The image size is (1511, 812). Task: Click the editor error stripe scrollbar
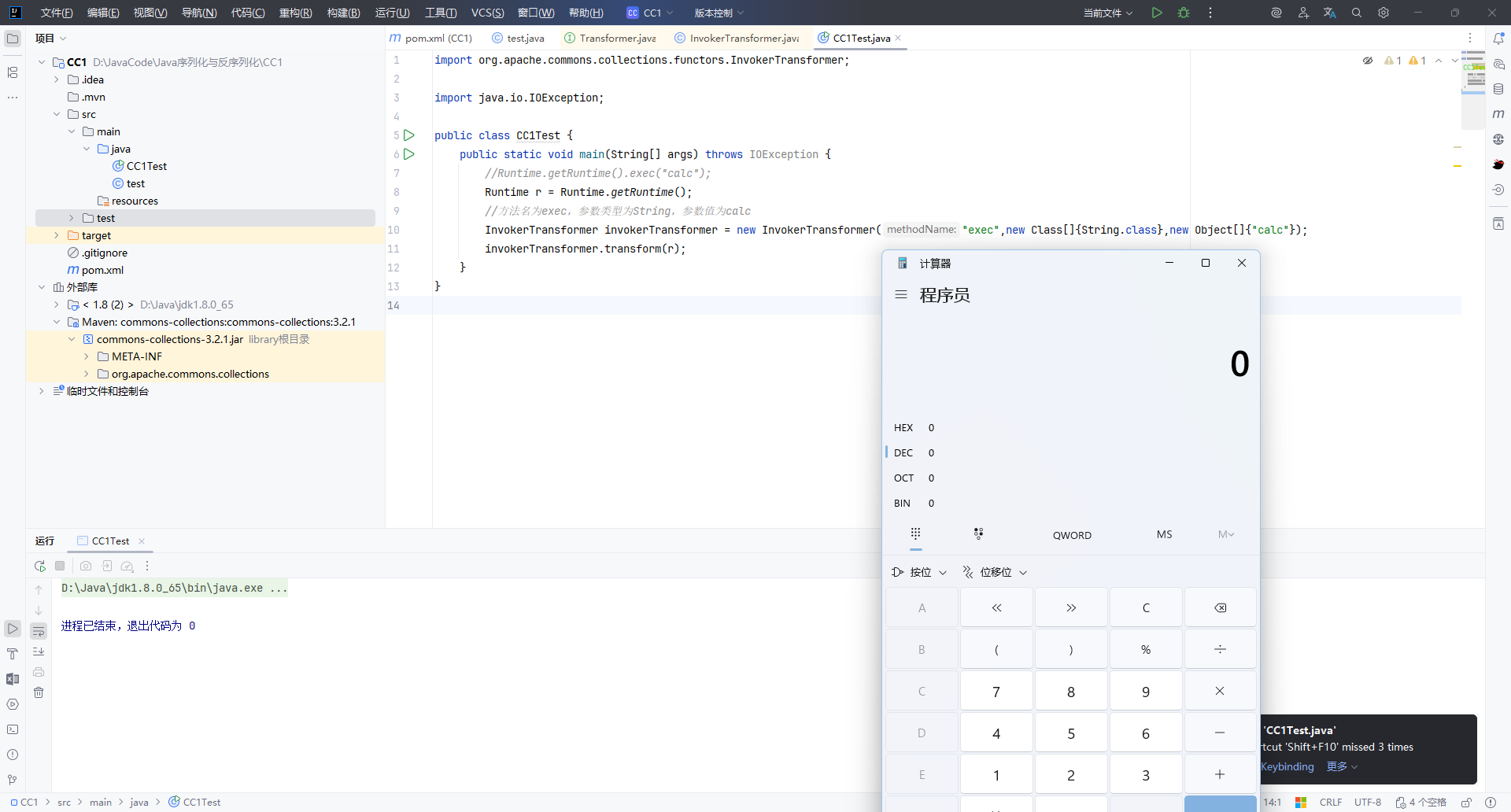coord(1457,291)
